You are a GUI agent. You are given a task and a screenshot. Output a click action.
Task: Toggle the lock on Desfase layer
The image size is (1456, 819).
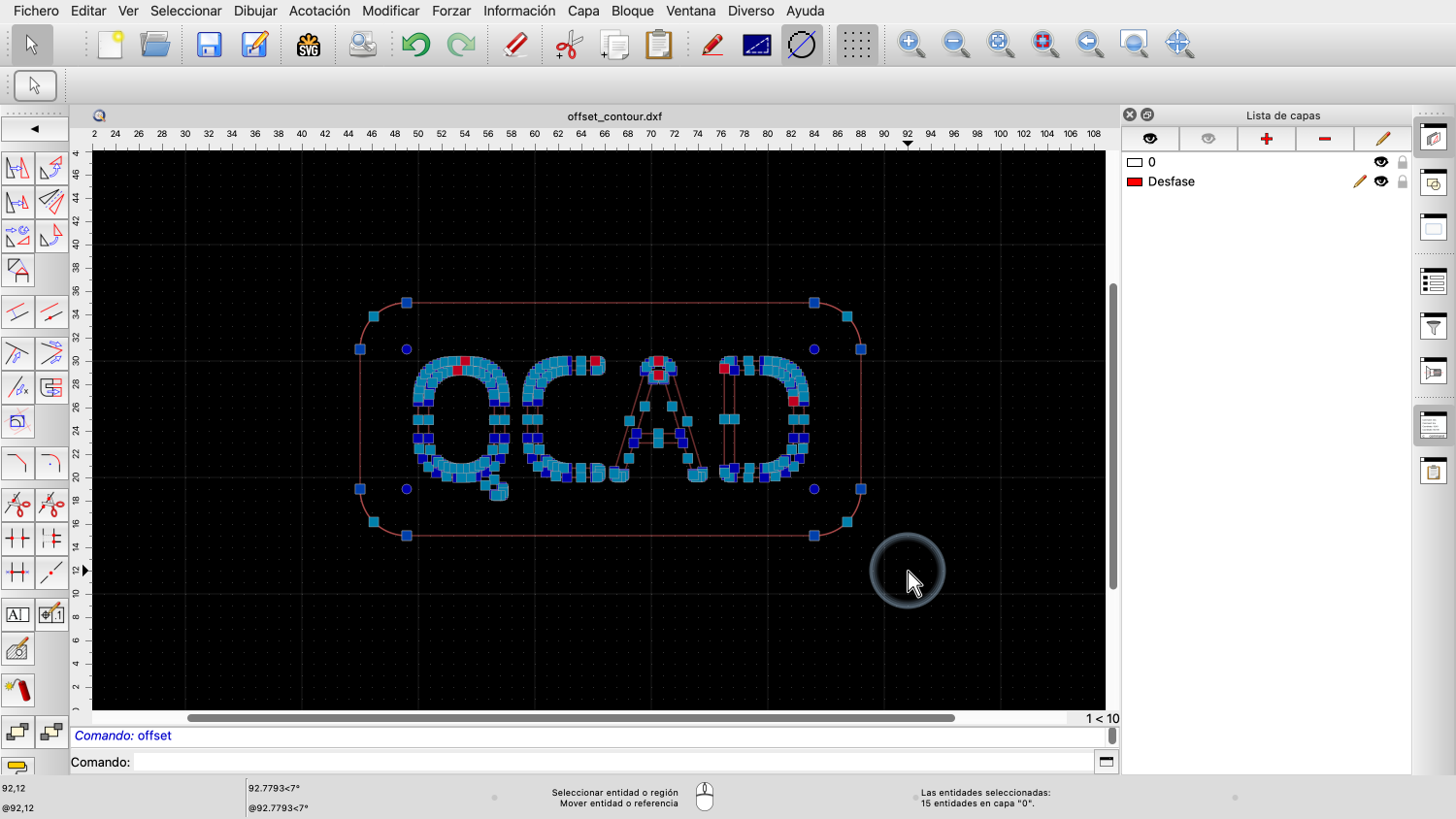[x=1402, y=181]
